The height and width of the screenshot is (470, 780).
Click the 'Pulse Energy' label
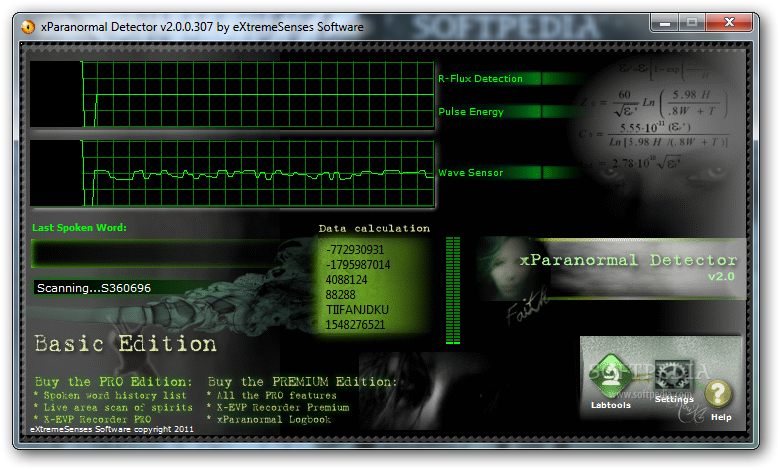(471, 111)
